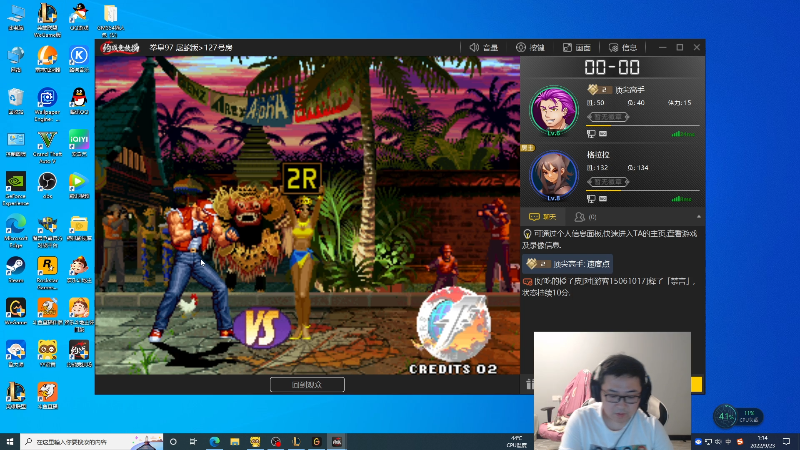Open GeForce Experience shortcut
The height and width of the screenshot is (450, 800).
[16, 189]
